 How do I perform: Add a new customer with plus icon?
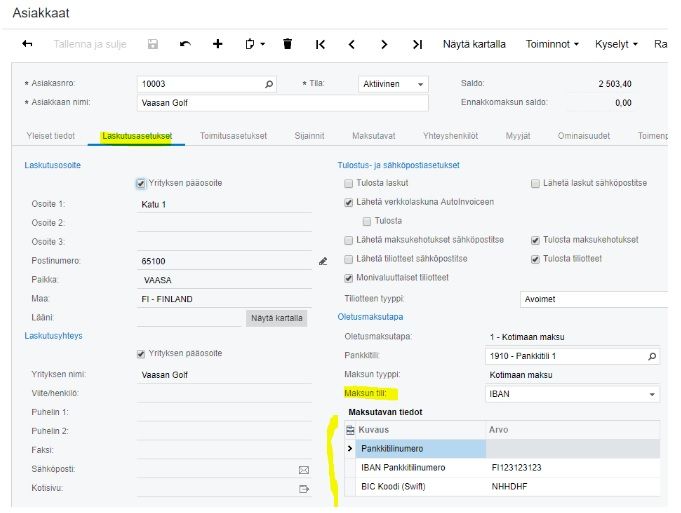[x=218, y=44]
